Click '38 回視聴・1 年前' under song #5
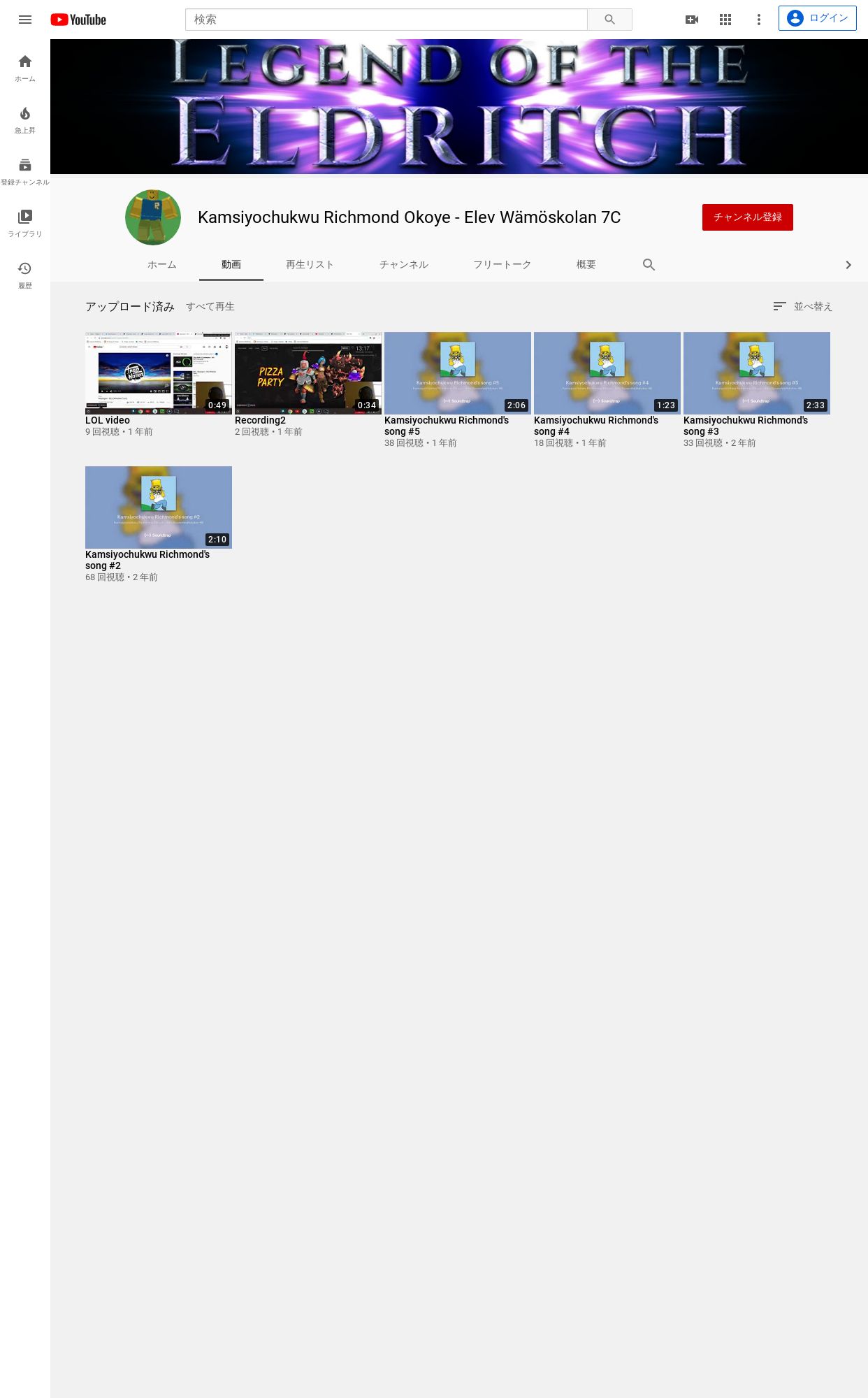Image resolution: width=868 pixels, height=1398 pixels. click(421, 443)
